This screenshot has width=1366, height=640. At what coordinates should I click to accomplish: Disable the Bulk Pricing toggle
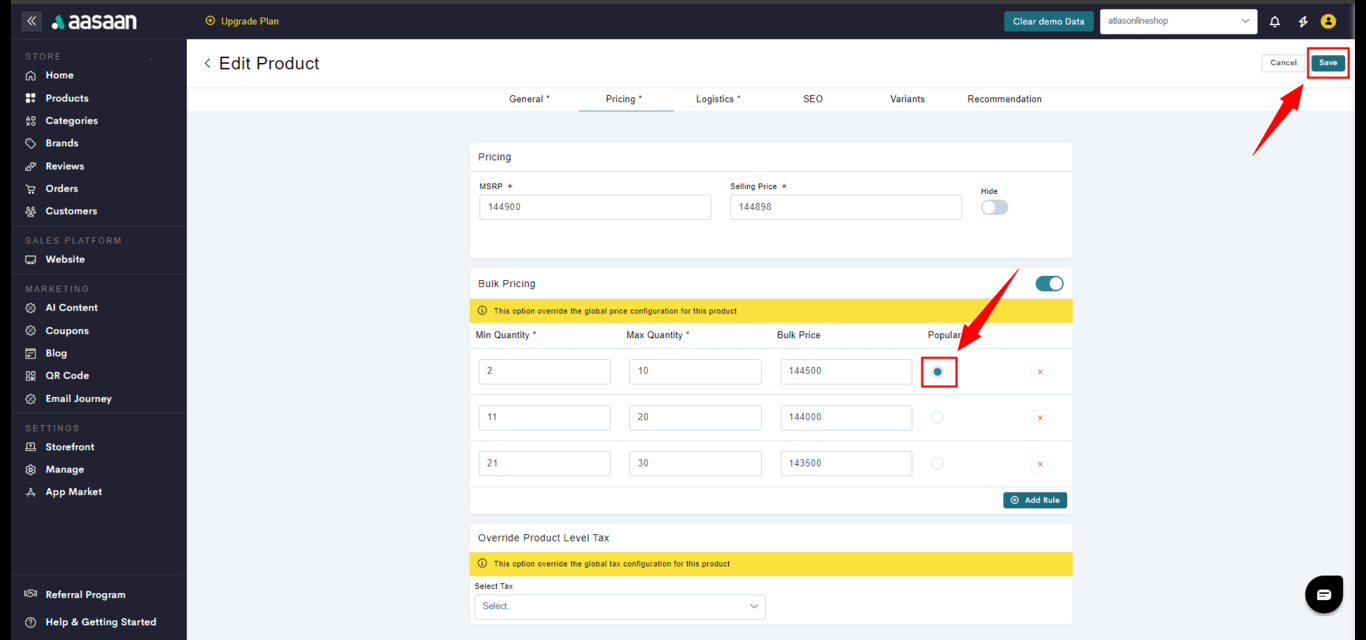(x=1049, y=284)
